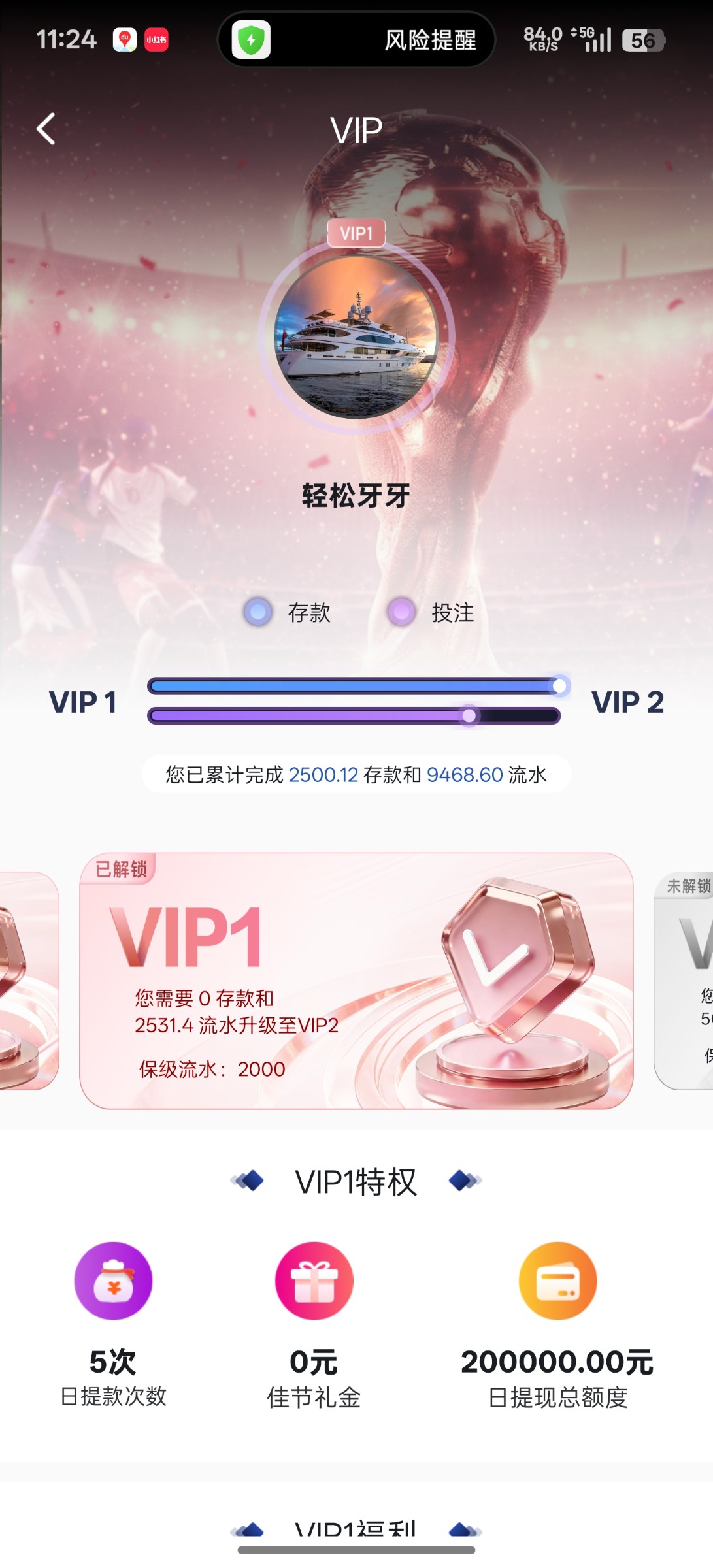The image size is (713, 1568).
Task: Tap the blue diamond right of VIP1特权
Action: coord(465,1181)
